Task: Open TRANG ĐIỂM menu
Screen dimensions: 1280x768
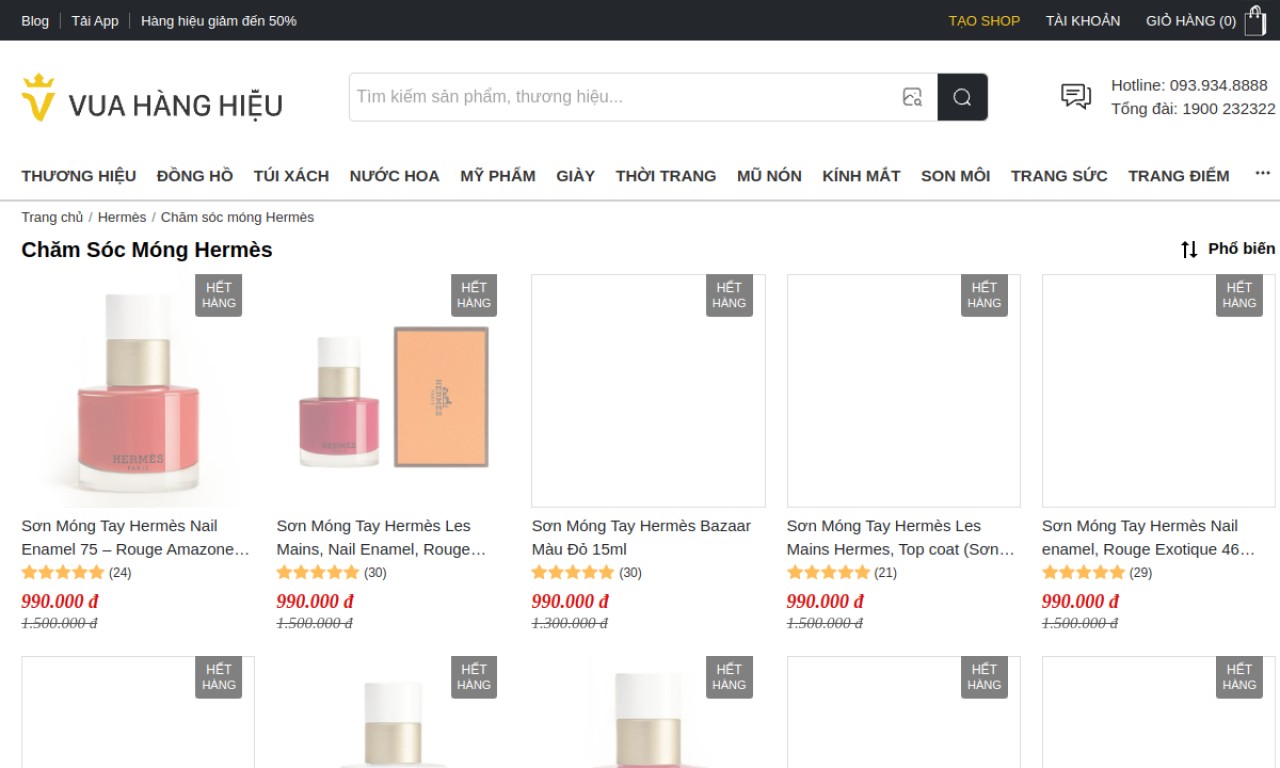Action: click(1179, 175)
